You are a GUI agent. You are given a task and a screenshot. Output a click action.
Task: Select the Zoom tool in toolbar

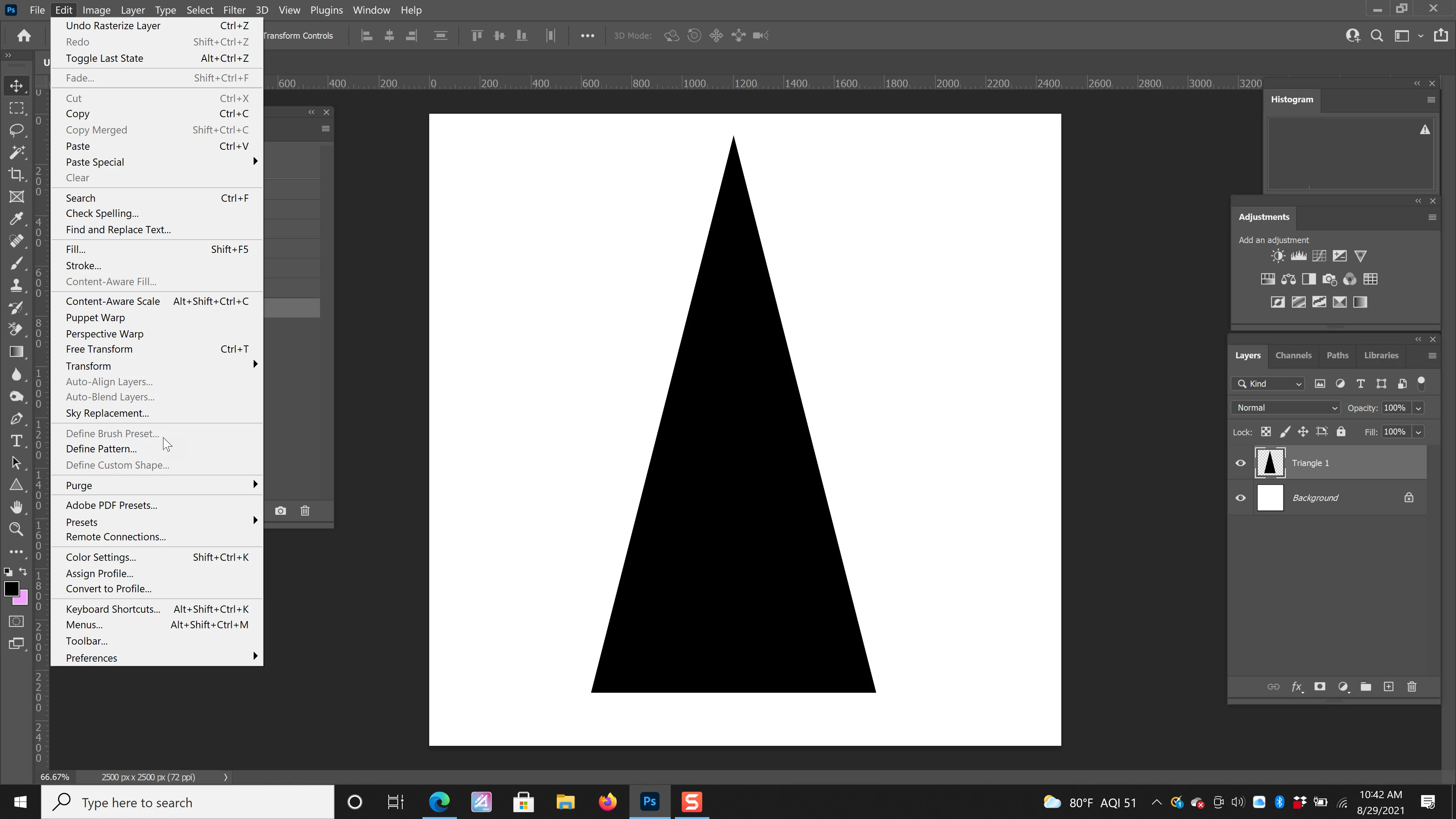coord(16,529)
